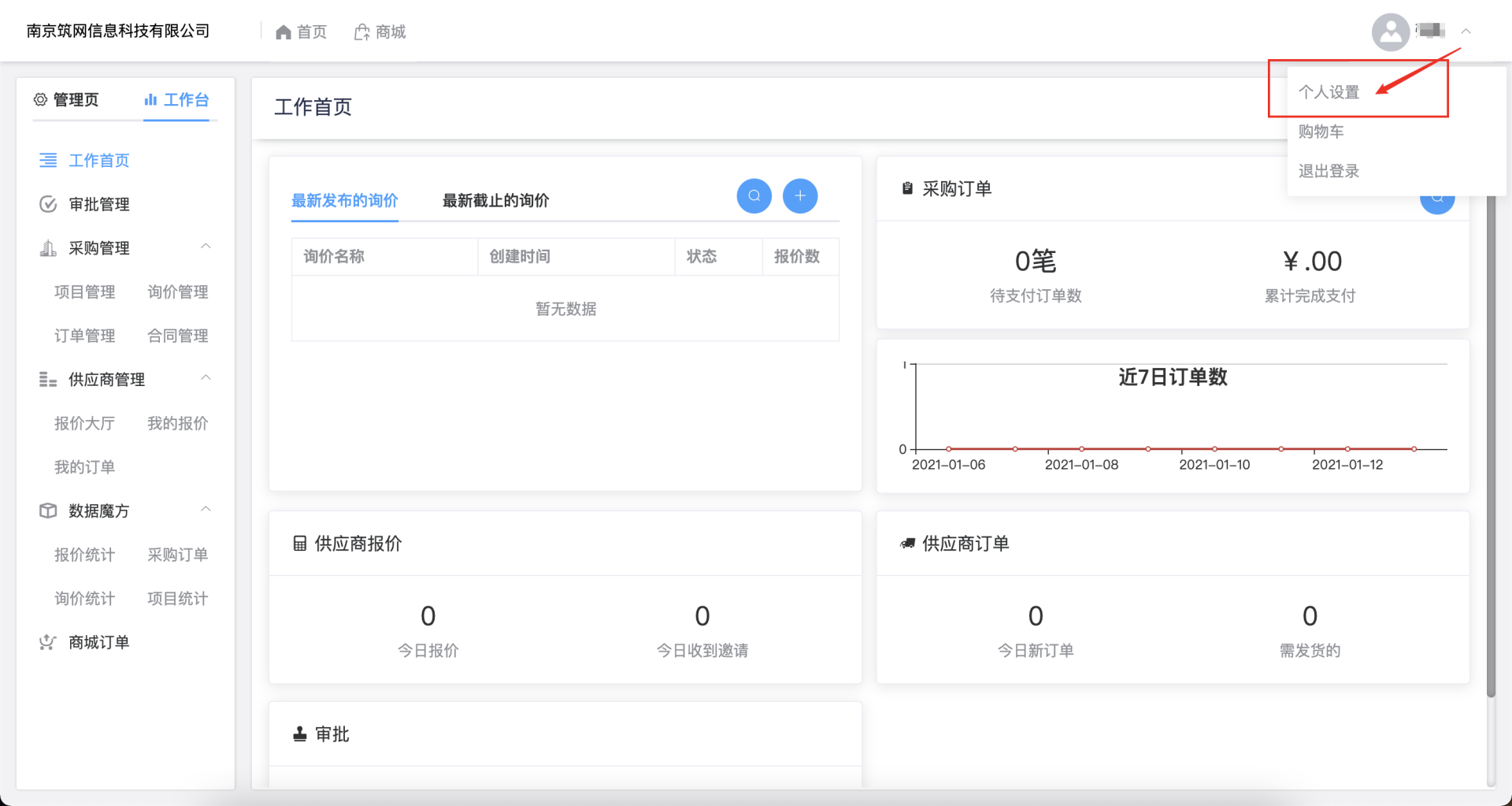This screenshot has height=806, width=1512.
Task: Collapse the 数据魔方 sidebar section
Action: (206, 510)
